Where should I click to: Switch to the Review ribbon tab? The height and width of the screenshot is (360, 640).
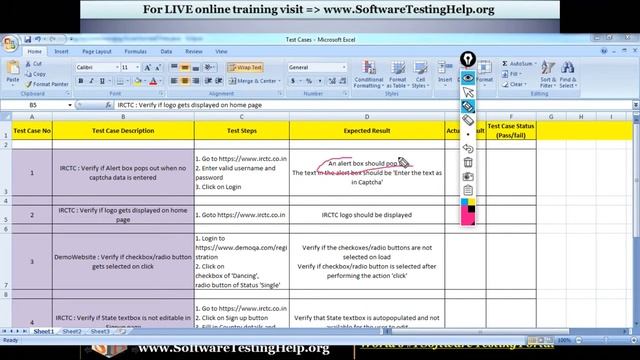tap(194, 51)
